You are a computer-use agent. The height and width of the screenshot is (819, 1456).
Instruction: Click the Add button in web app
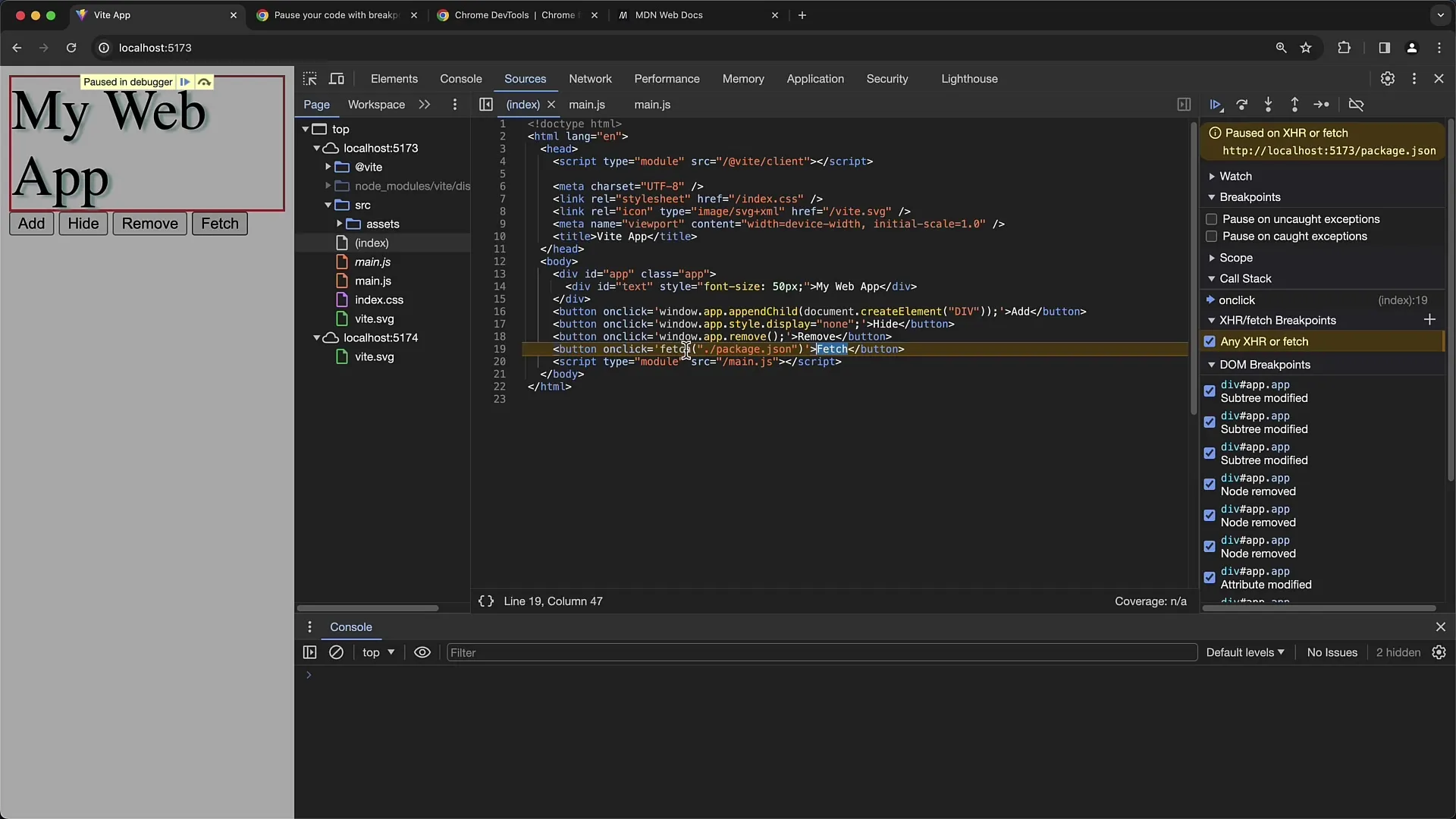point(32,223)
